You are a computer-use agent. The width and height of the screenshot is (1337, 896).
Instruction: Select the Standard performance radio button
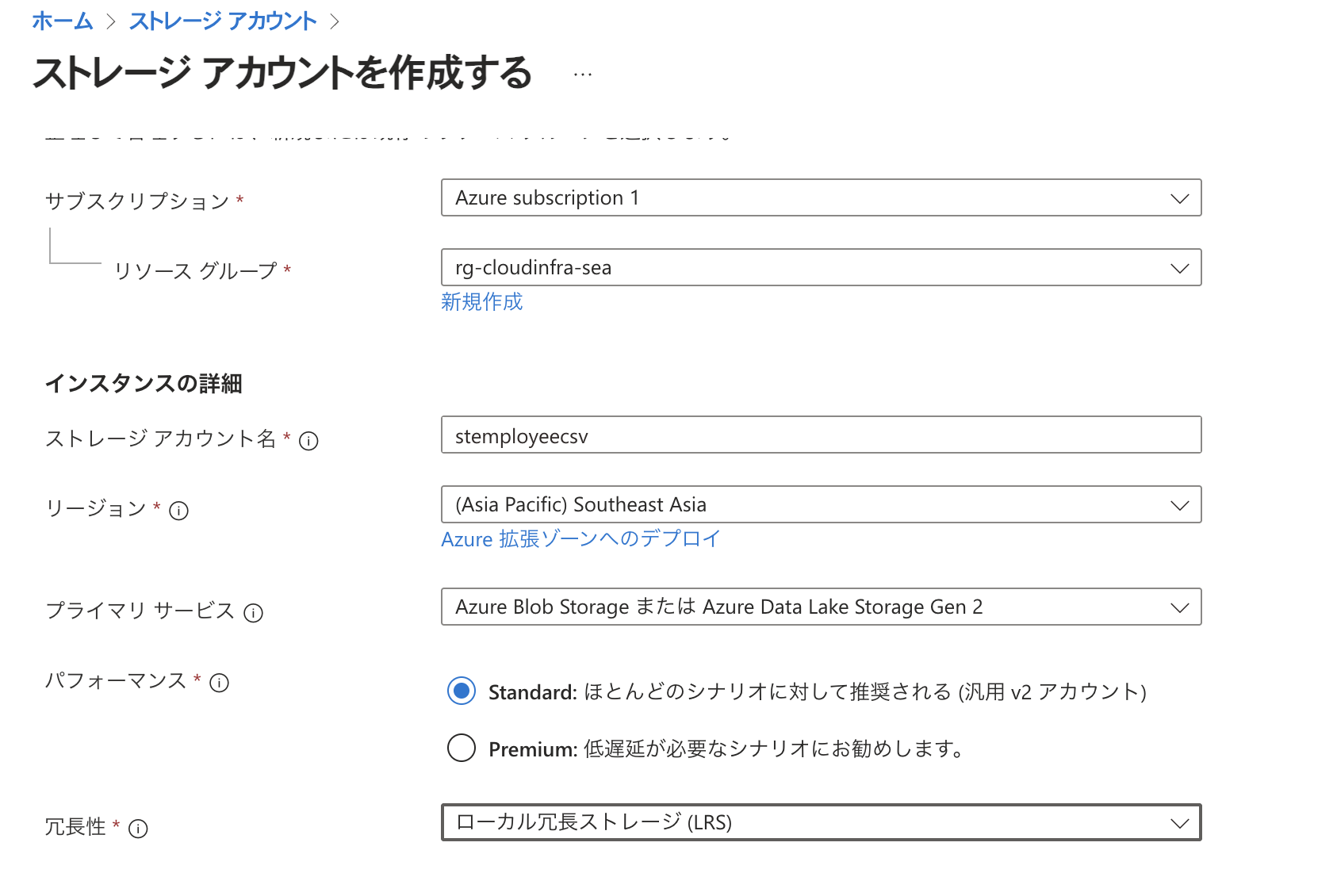pyautogui.click(x=461, y=691)
